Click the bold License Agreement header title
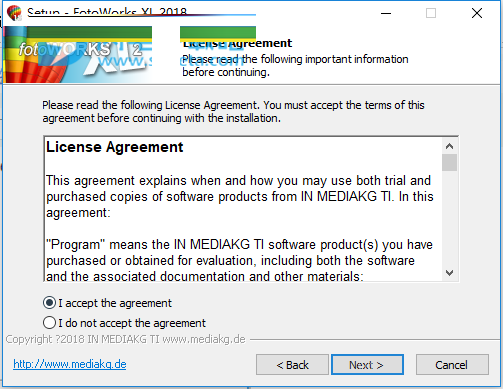The height and width of the screenshot is (389, 503). coord(237,43)
